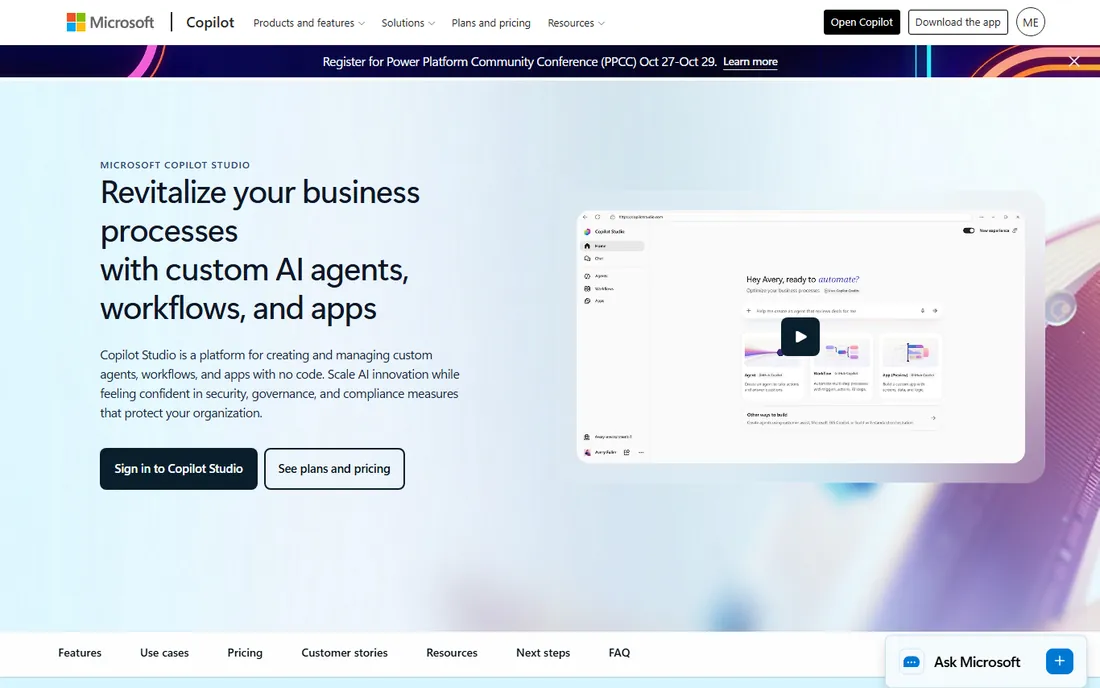Viewport: 1100px width, 688px height.
Task: Click the microphone icon in the preview prompt box
Action: click(923, 311)
